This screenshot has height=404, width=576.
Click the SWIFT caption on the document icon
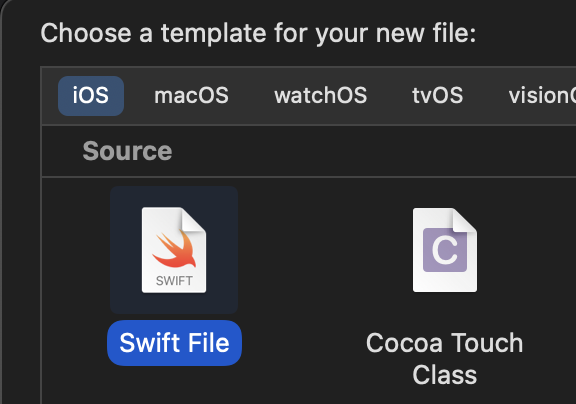174,281
